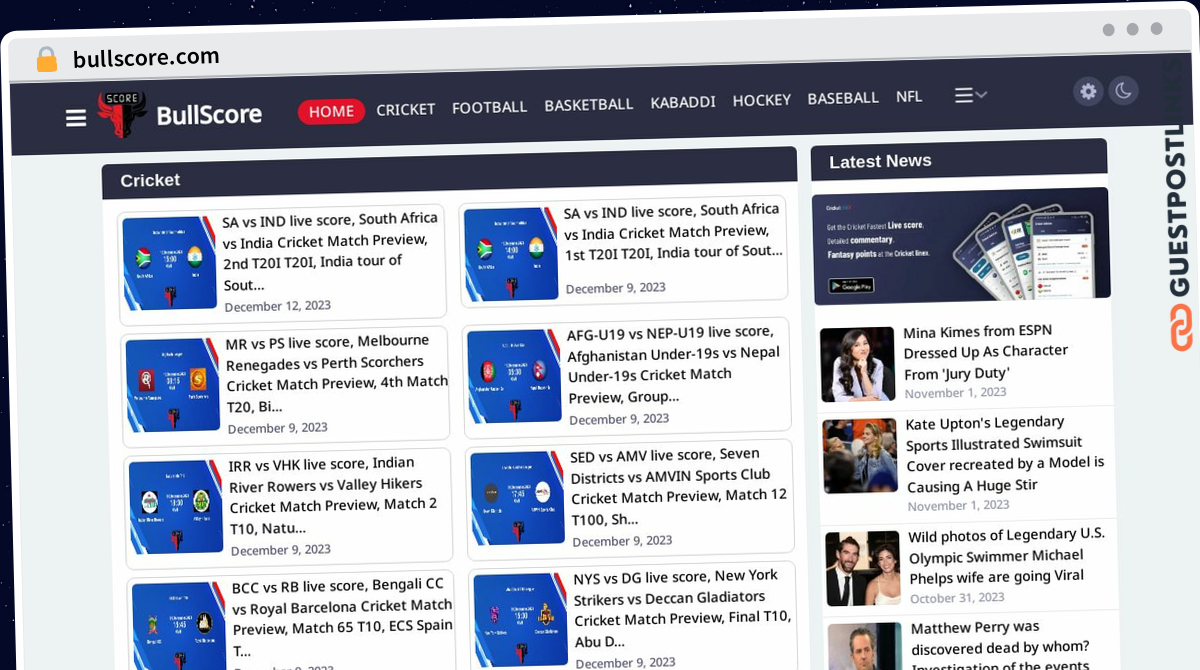Click the October 31, 2023 date
The image size is (1200, 670).
957,598
